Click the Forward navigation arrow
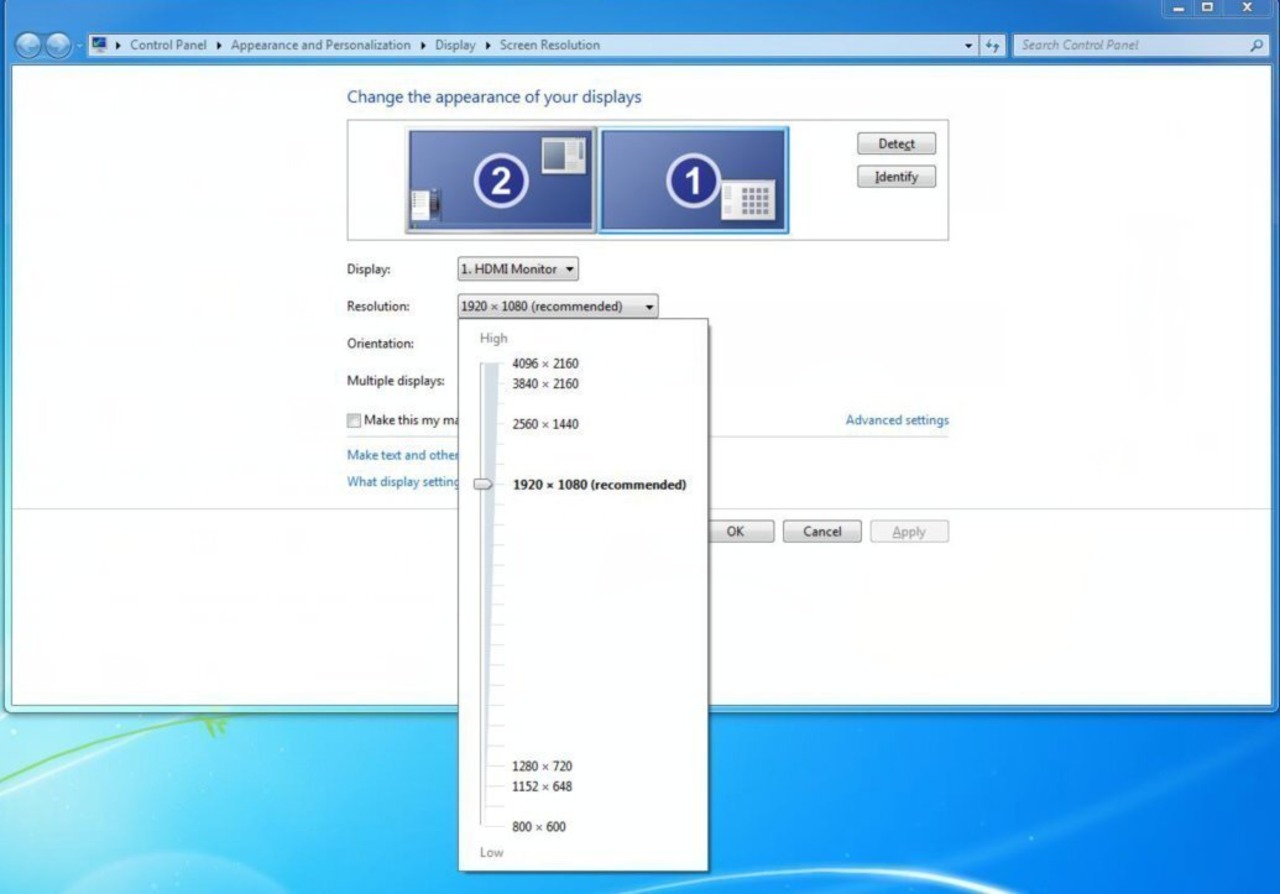This screenshot has width=1280, height=894. click(x=59, y=46)
